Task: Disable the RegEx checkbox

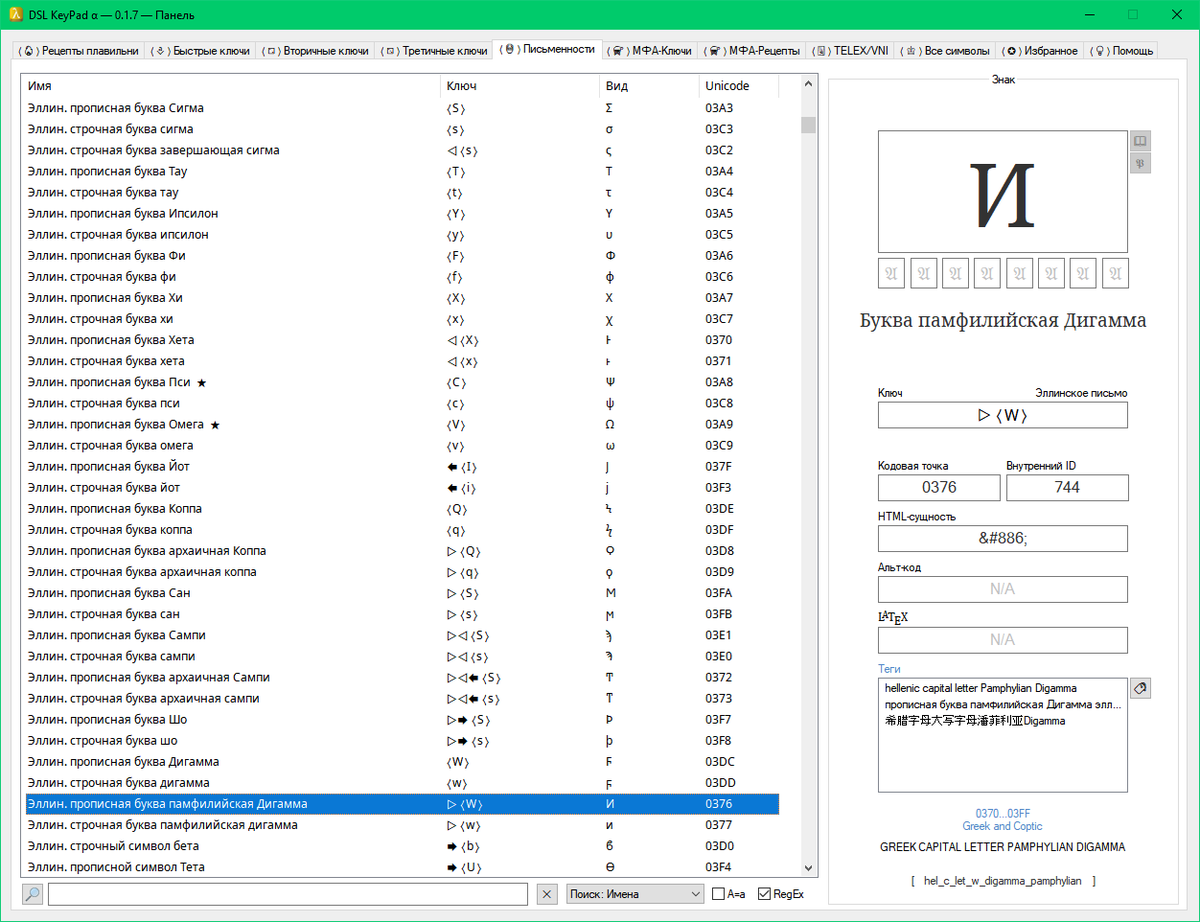Action: point(781,894)
